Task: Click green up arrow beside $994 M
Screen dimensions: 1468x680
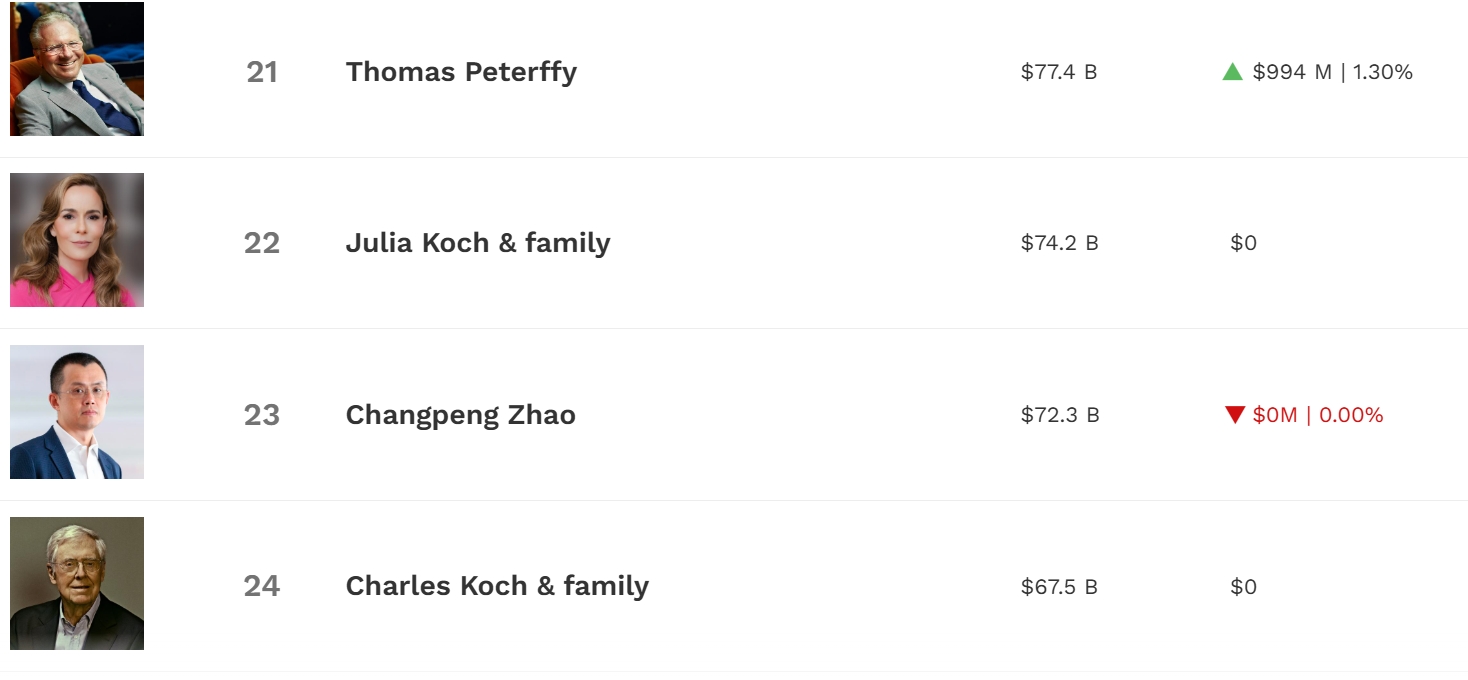Action: [1232, 72]
